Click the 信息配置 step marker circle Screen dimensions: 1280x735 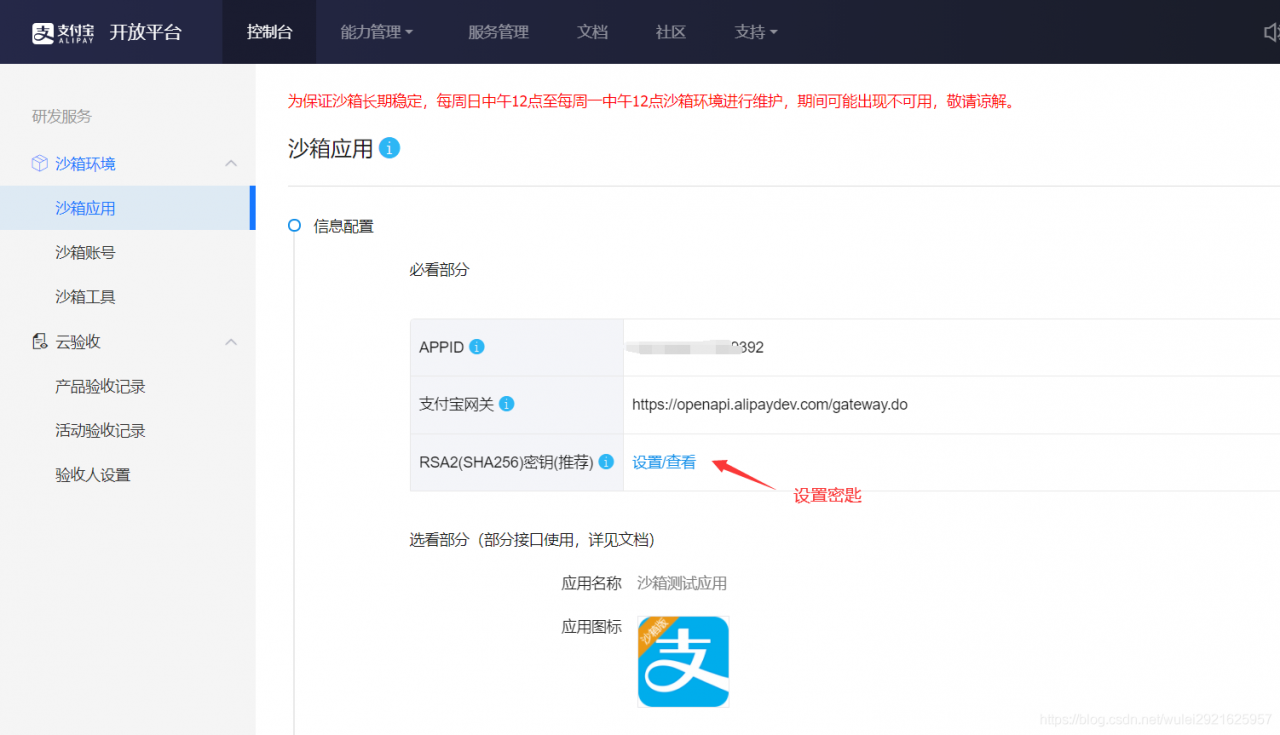(294, 226)
